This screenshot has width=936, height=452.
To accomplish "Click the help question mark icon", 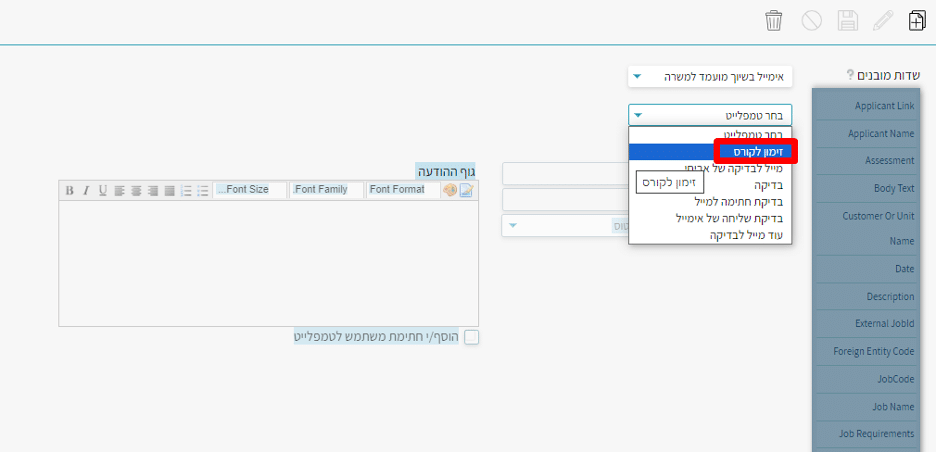I will click(x=850, y=75).
